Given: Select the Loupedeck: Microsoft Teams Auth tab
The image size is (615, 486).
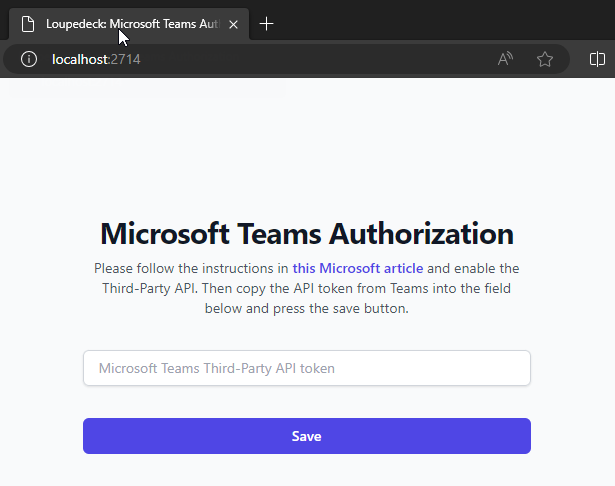Looking at the screenshot, I should coord(129,24).
